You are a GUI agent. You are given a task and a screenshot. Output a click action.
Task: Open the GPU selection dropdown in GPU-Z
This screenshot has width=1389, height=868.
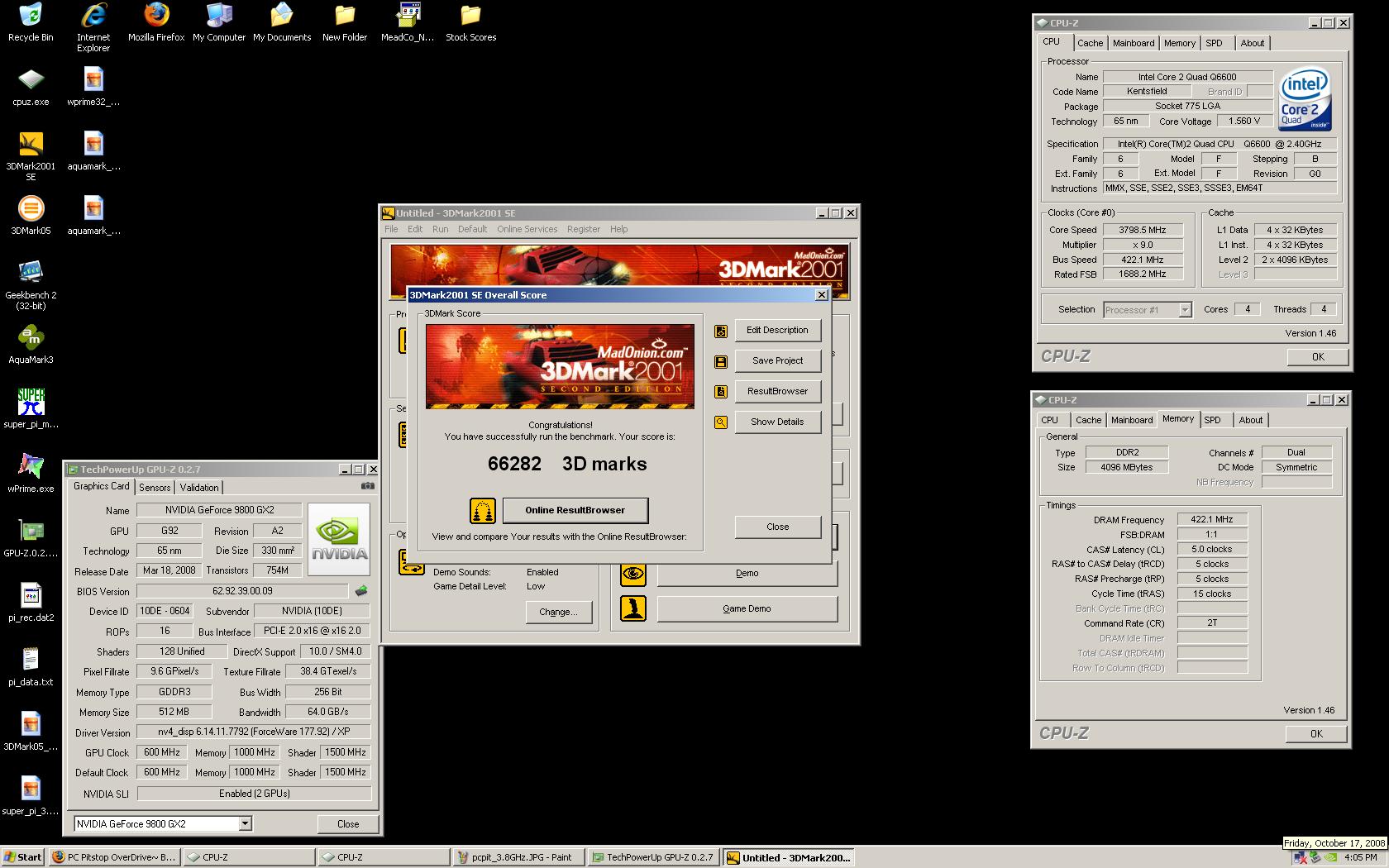pyautogui.click(x=245, y=823)
